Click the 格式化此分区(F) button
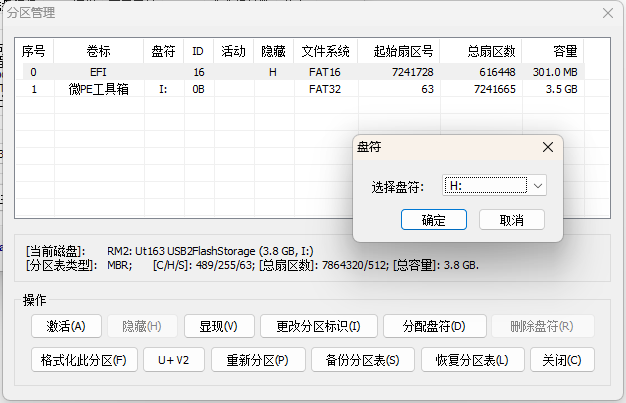The image size is (626, 403). click(83, 360)
